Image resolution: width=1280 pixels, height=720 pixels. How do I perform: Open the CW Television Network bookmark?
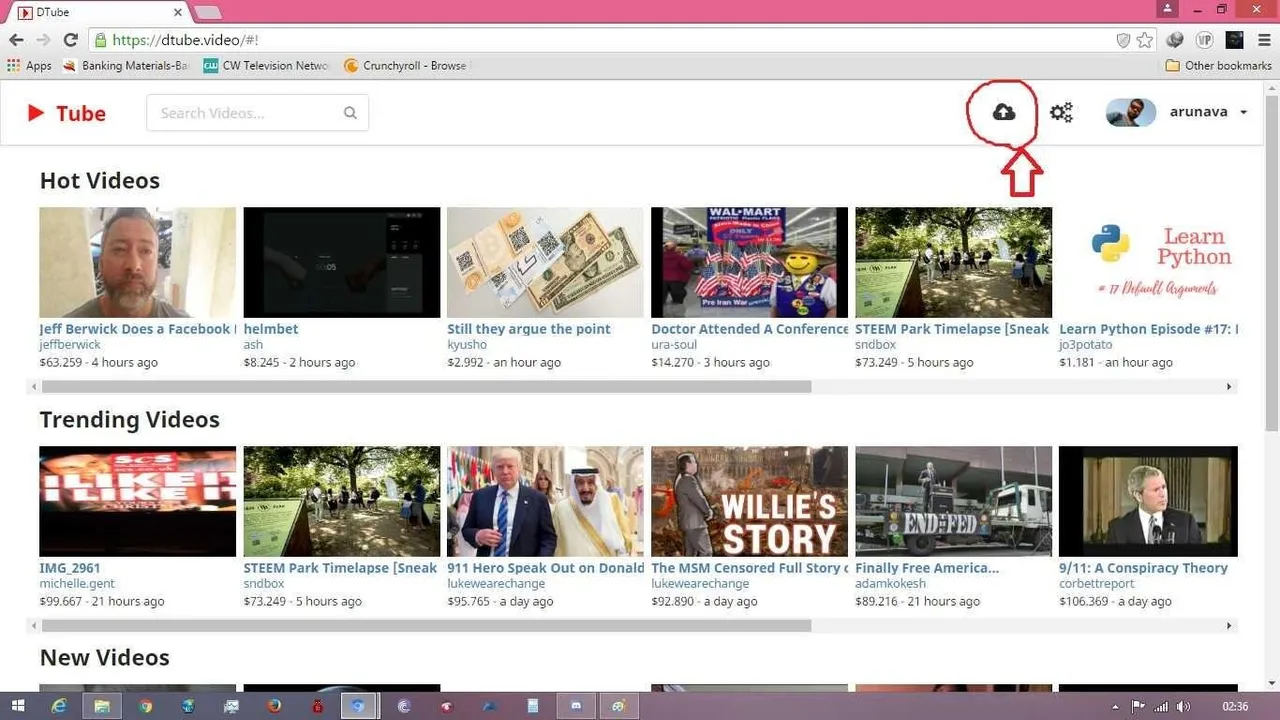tap(266, 66)
